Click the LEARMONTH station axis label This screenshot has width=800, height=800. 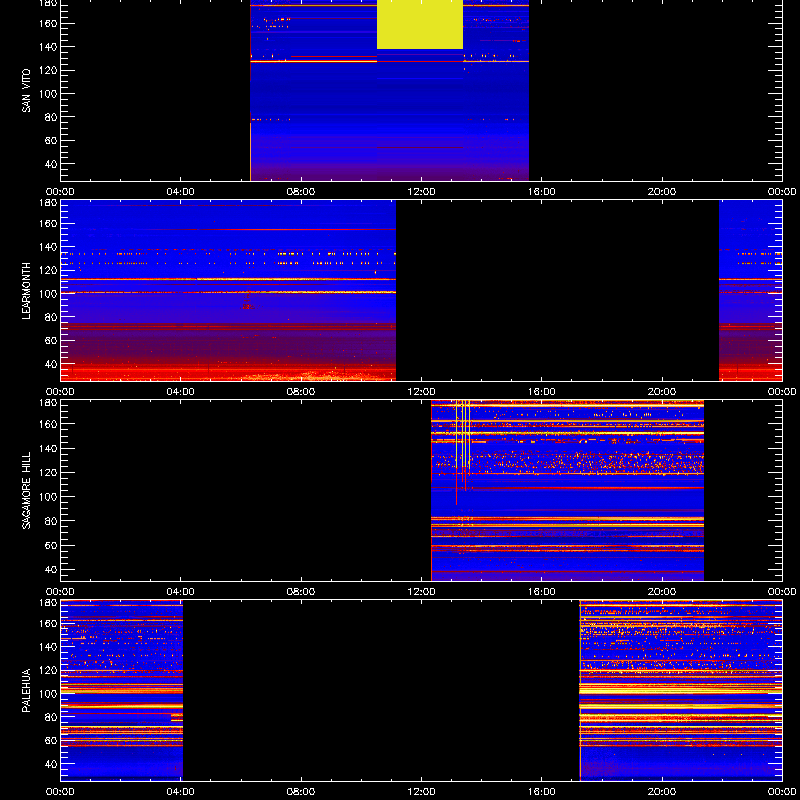click(x=26, y=291)
